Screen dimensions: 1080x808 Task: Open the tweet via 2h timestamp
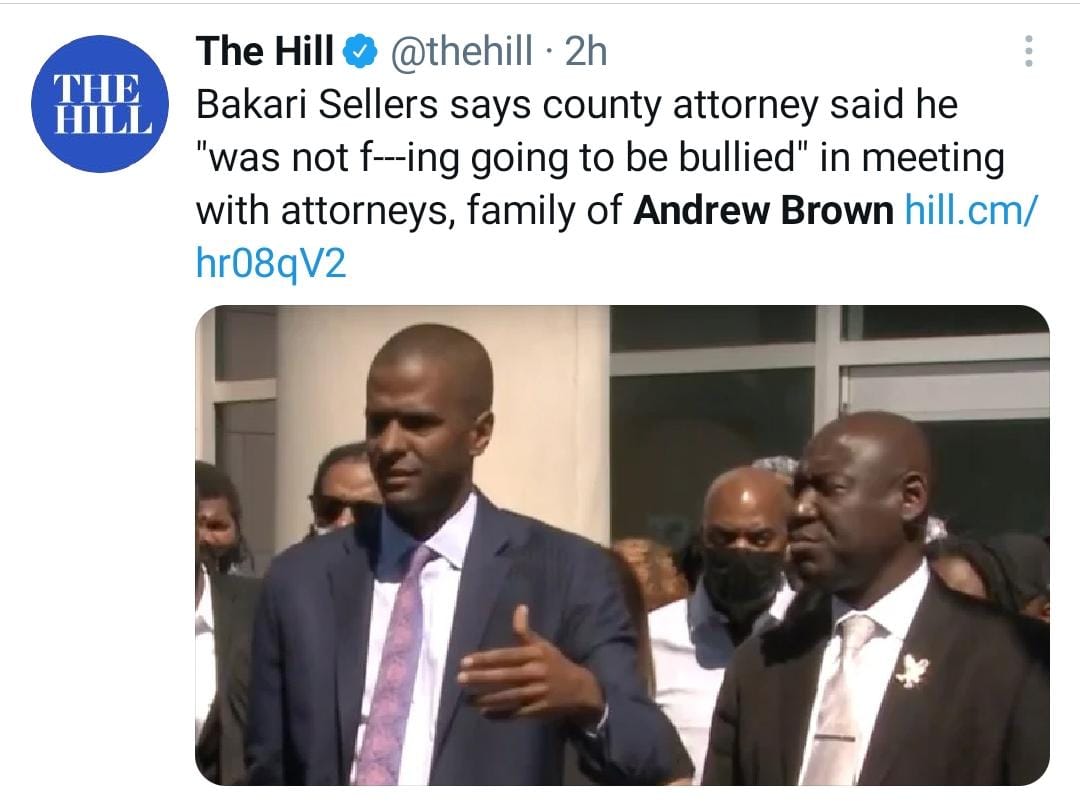point(585,51)
